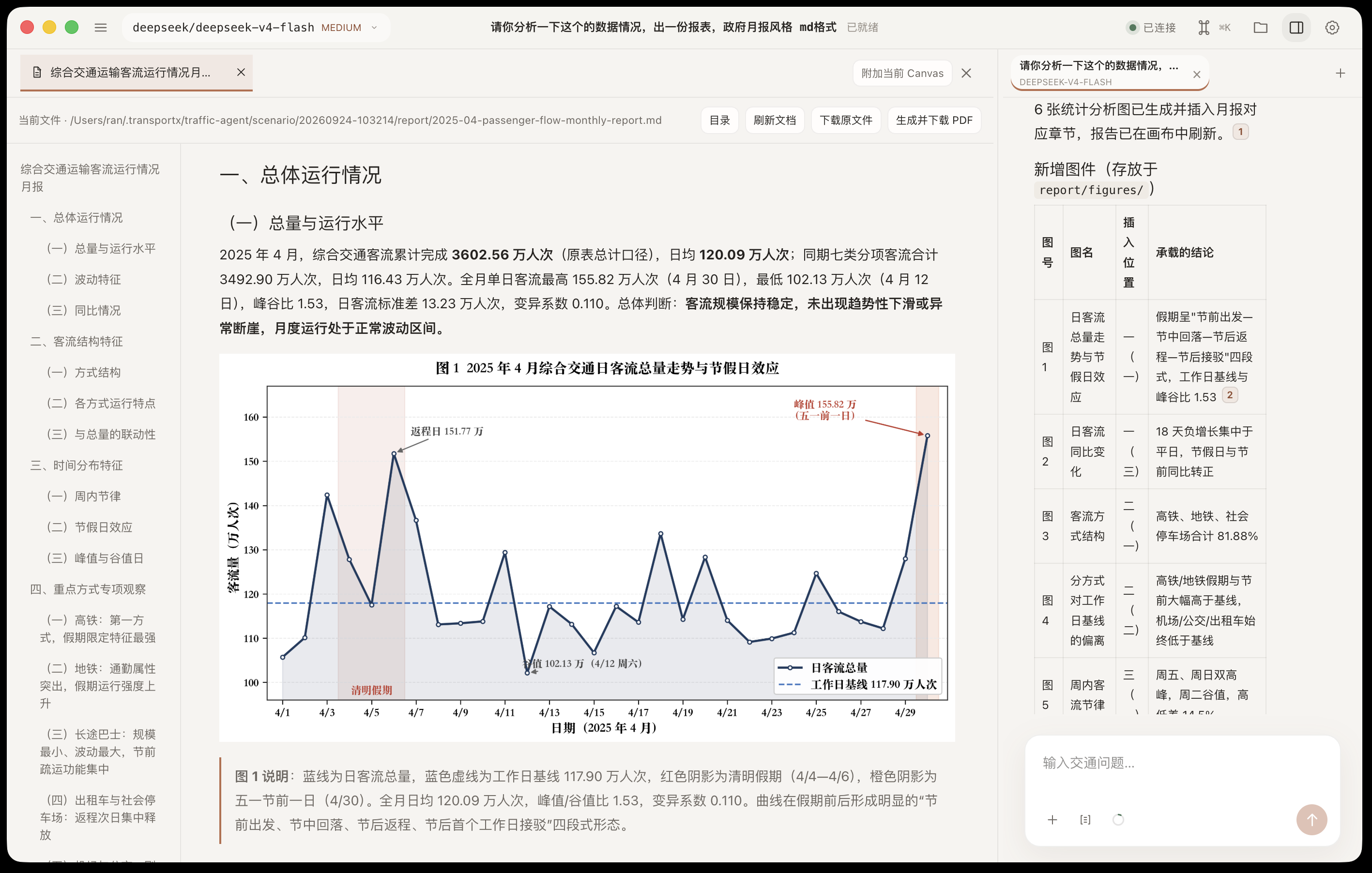Viewport: 1372px width, 873px height.
Task: Select the 综合交通运输客流运行情况月 document tab
Action: pos(136,72)
